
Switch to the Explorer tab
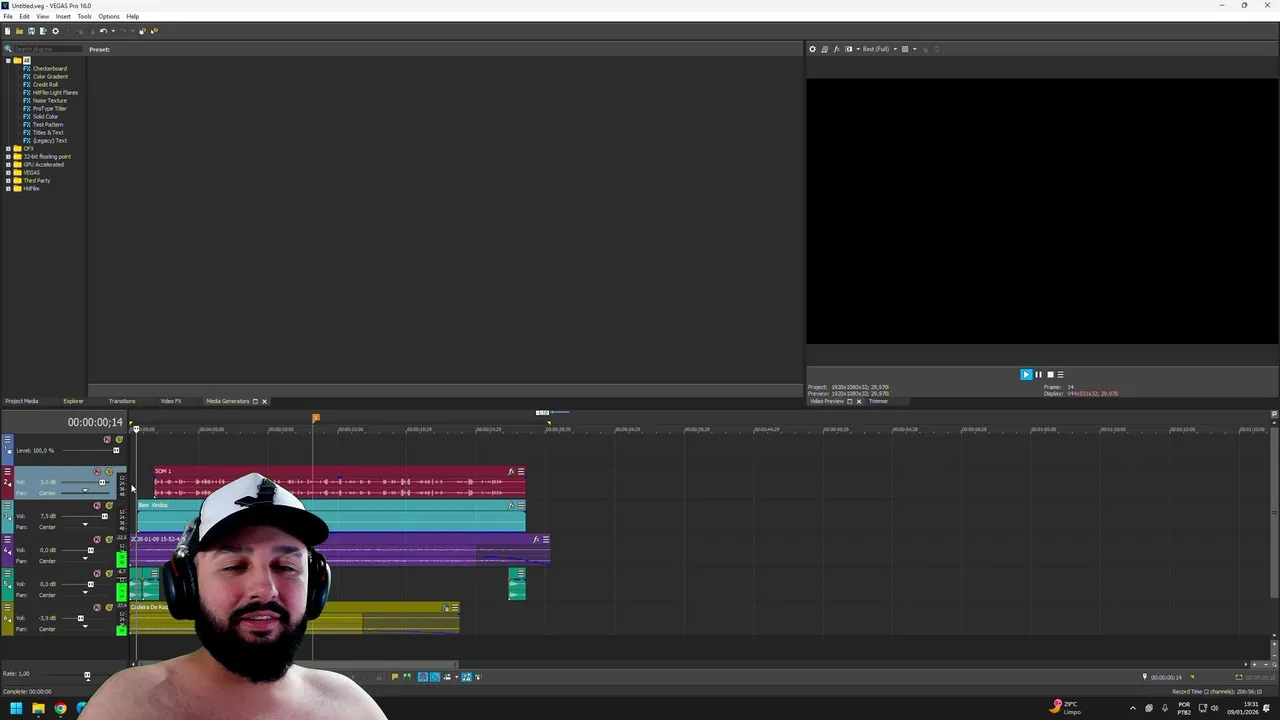point(74,401)
